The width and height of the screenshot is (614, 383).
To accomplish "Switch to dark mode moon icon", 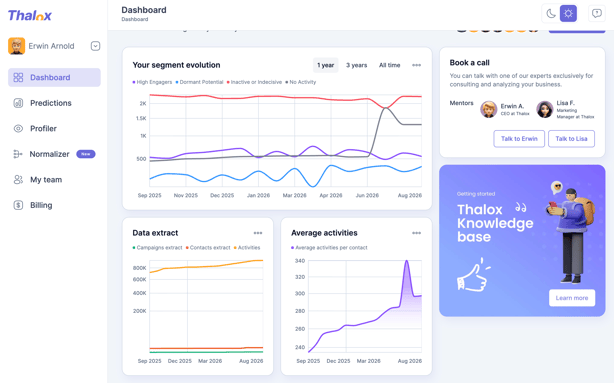I will click(551, 14).
